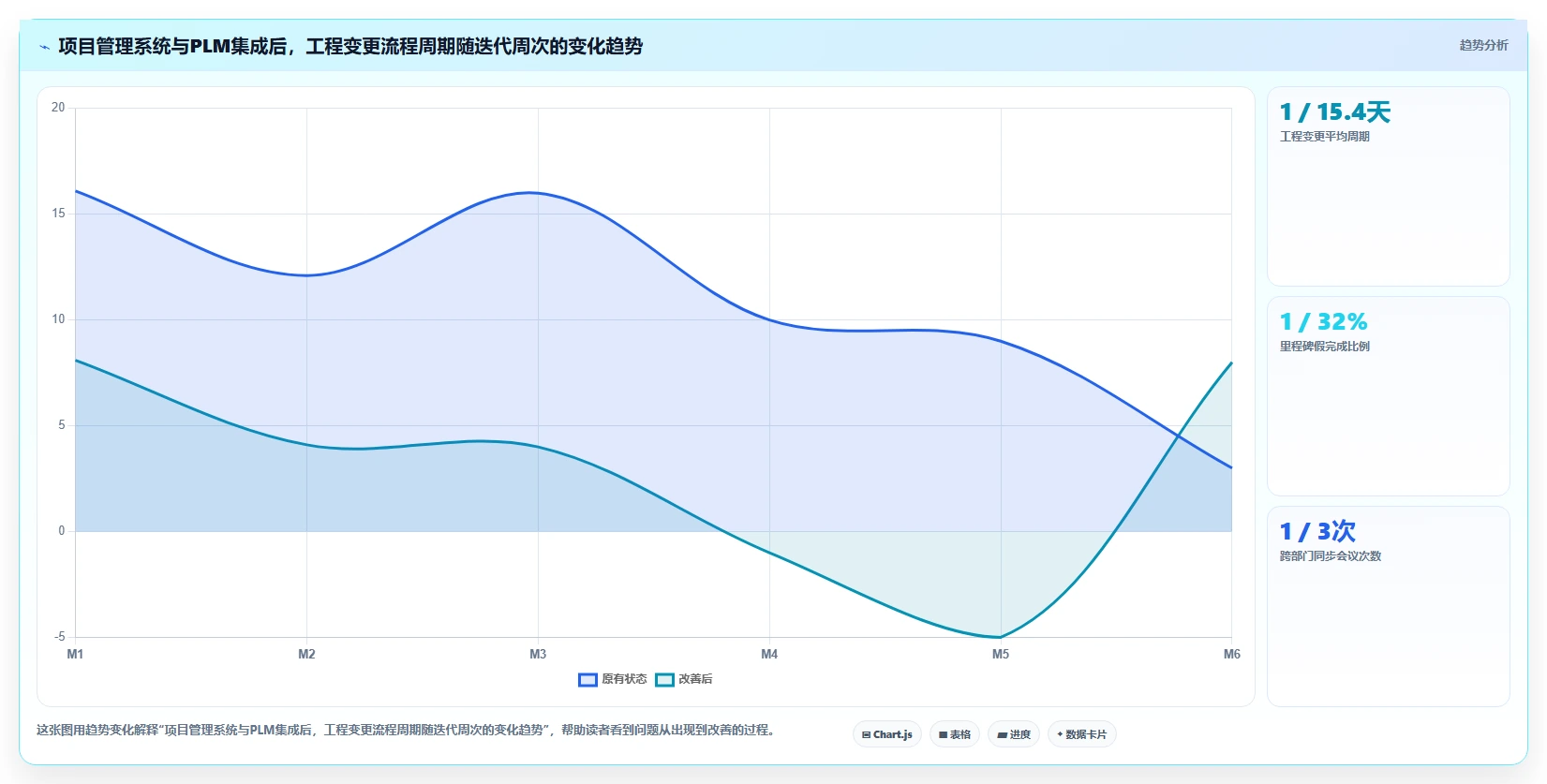Viewport: 1547px width, 784px height.
Task: Click the y-axis label -5
Action: tap(59, 637)
